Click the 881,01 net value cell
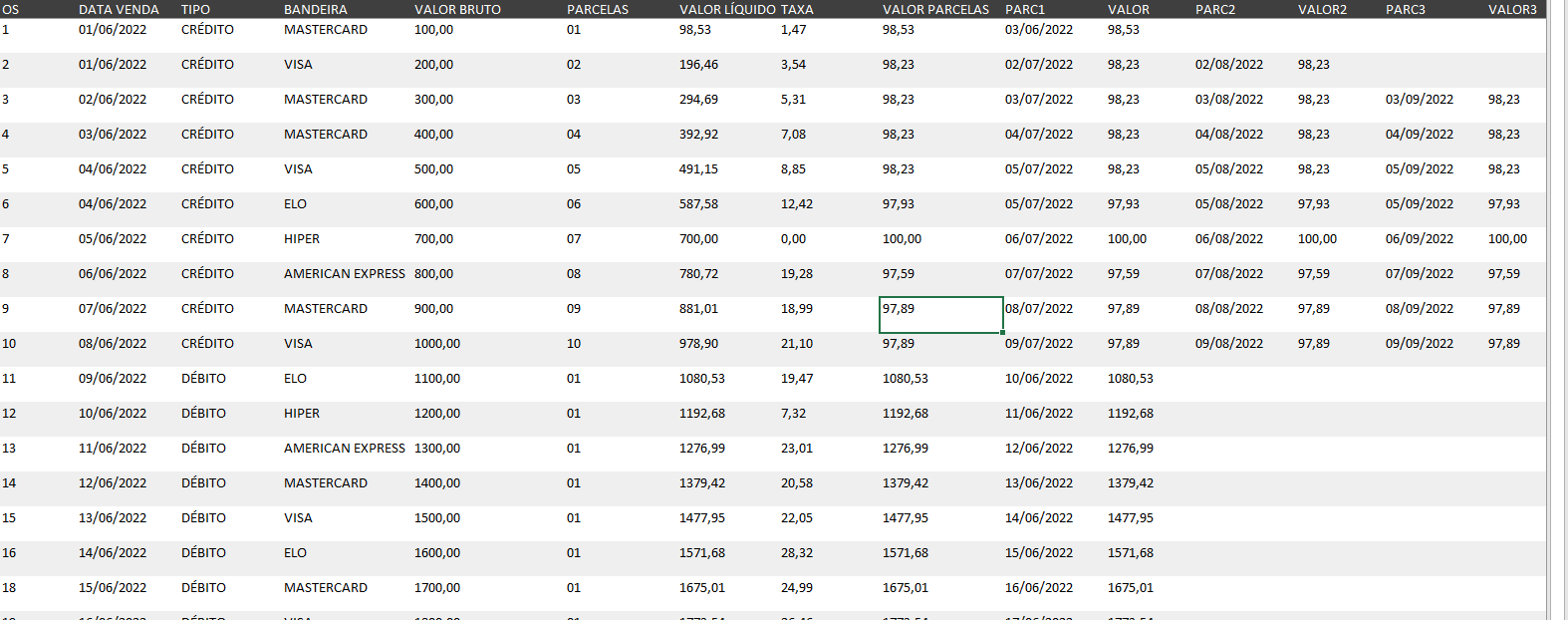Screen dimensions: 1568x620 (x=698, y=309)
